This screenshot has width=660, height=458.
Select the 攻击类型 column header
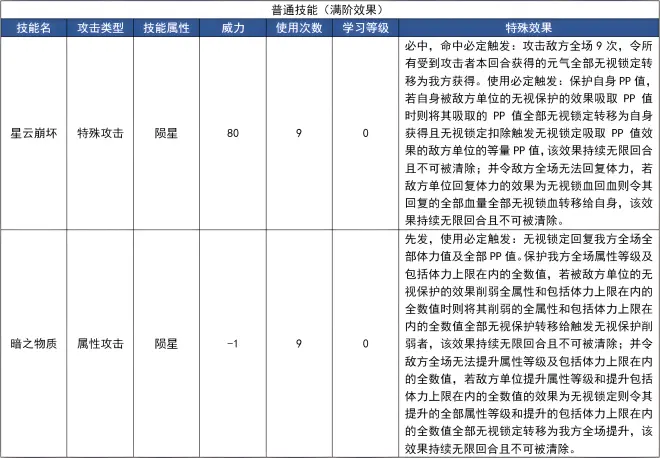[100, 28]
